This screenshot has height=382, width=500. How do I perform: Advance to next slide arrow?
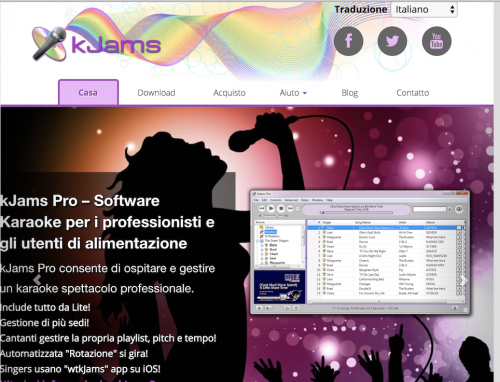(x=464, y=280)
